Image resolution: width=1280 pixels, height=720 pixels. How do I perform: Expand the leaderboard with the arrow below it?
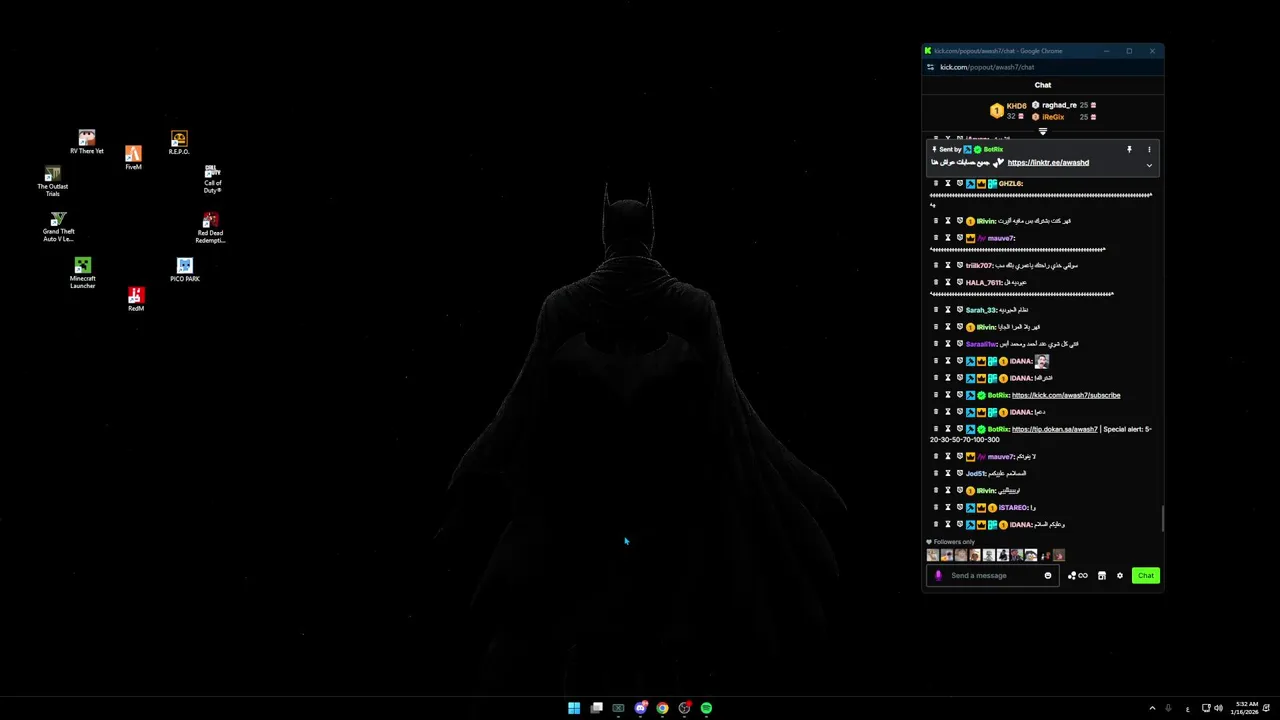(1042, 131)
